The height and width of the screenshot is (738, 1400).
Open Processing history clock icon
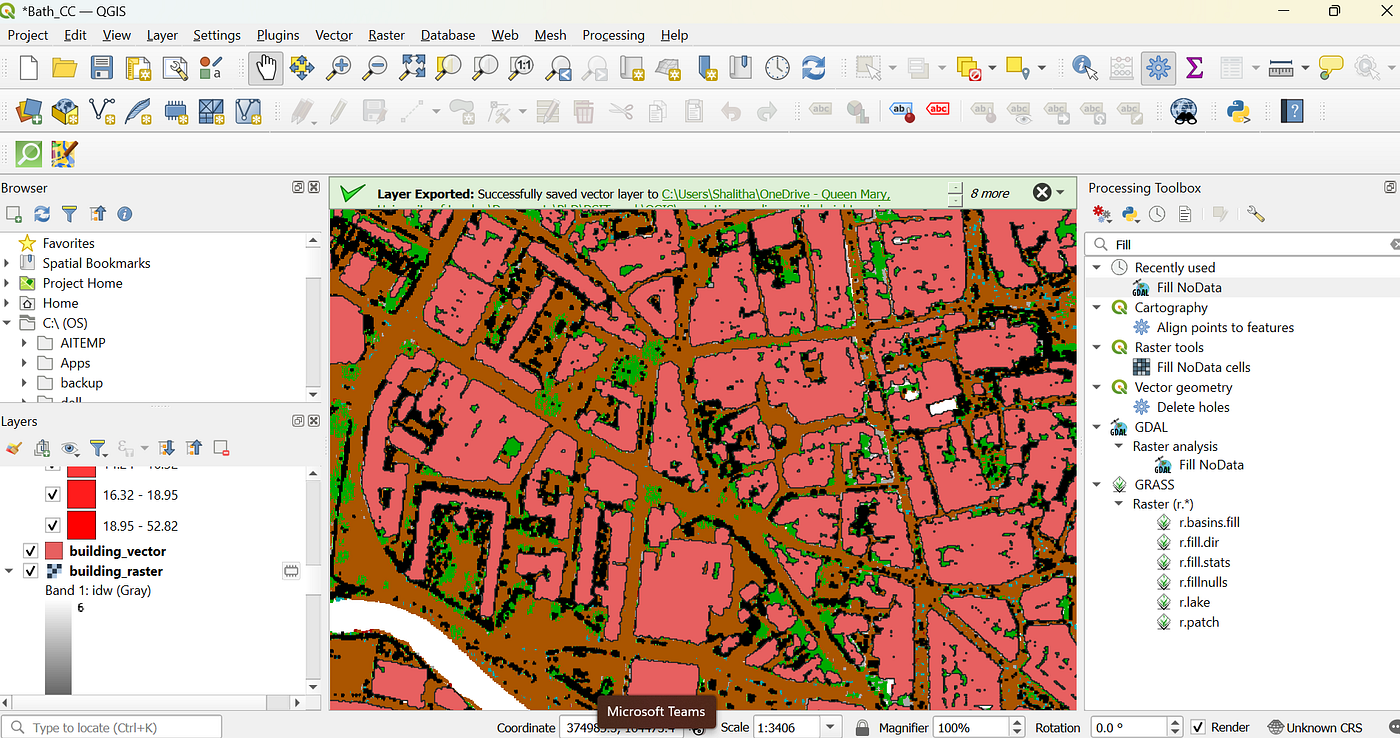[x=1157, y=214]
